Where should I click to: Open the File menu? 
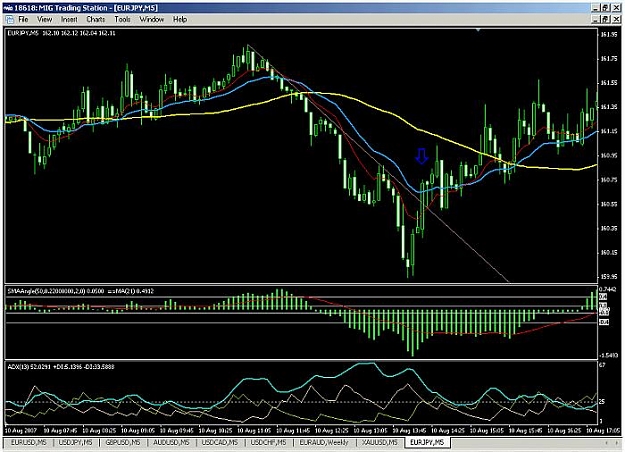point(23,19)
